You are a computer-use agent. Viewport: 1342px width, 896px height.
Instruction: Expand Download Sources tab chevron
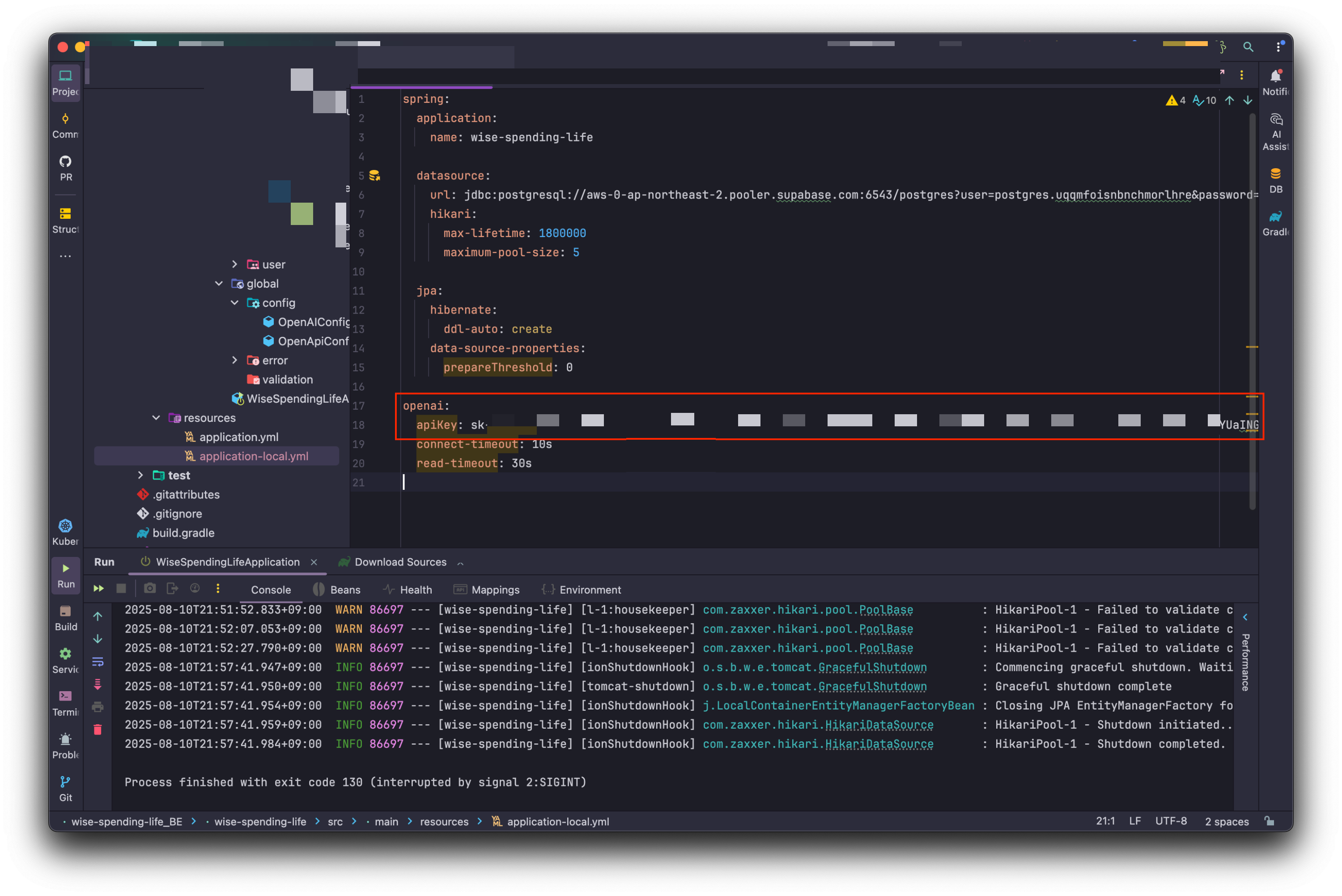(x=460, y=563)
